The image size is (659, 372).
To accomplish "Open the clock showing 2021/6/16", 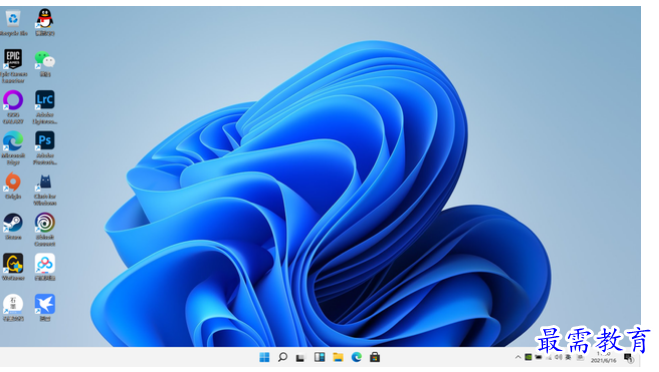I will 604,357.
